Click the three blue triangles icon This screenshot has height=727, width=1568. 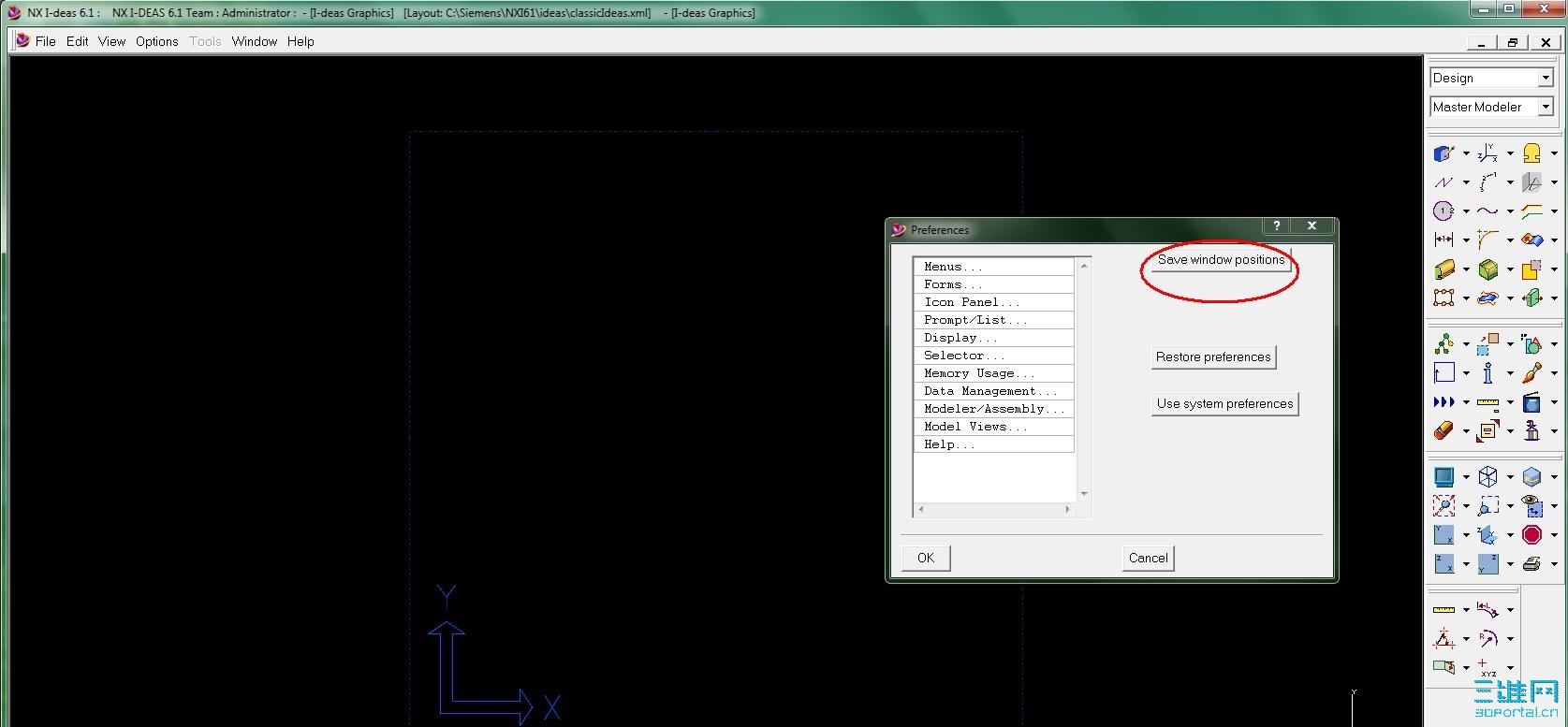click(x=1444, y=401)
